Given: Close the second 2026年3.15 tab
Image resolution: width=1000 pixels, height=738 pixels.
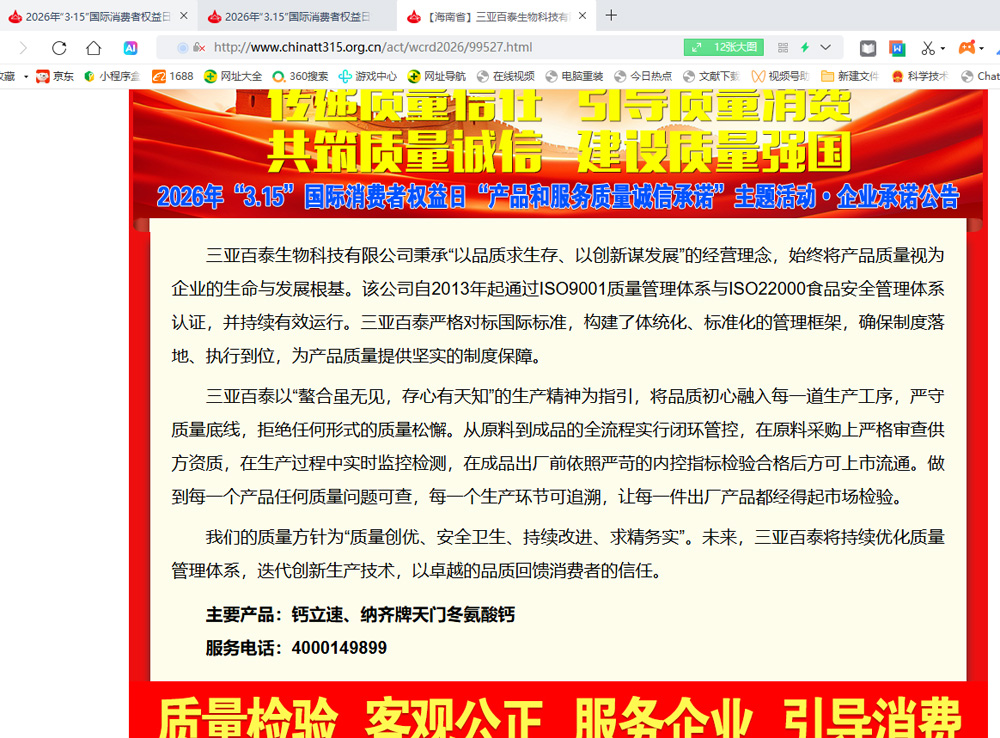Looking at the screenshot, I should (x=384, y=16).
